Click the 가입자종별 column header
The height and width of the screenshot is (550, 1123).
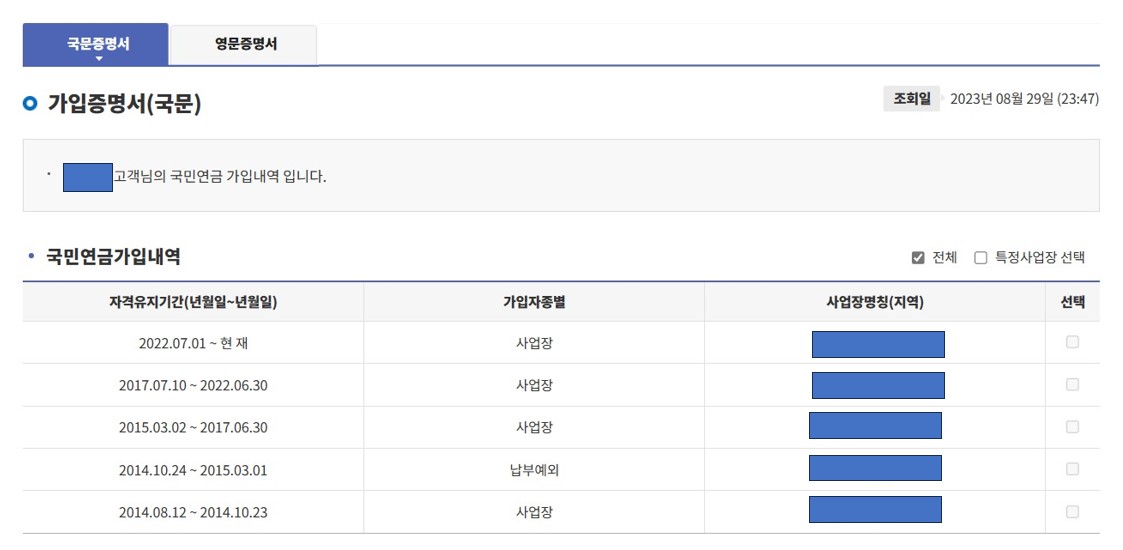[x=534, y=302]
